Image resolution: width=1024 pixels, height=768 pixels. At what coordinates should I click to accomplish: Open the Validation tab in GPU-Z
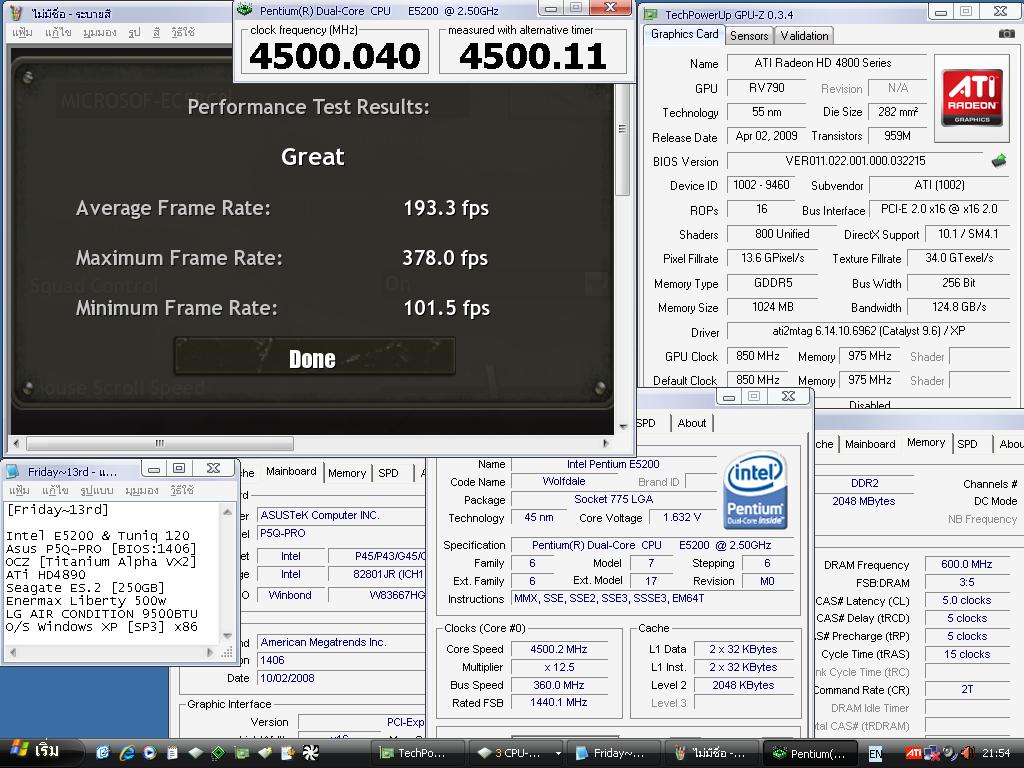[805, 36]
